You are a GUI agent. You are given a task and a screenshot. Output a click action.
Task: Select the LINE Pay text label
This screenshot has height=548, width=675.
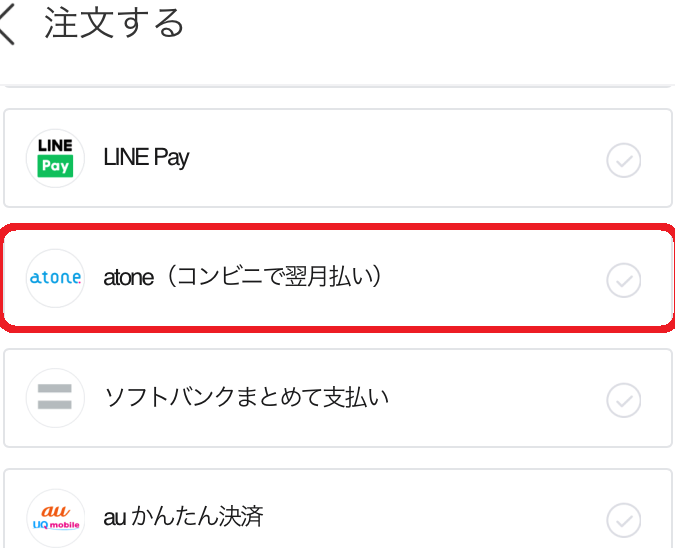pos(146,158)
